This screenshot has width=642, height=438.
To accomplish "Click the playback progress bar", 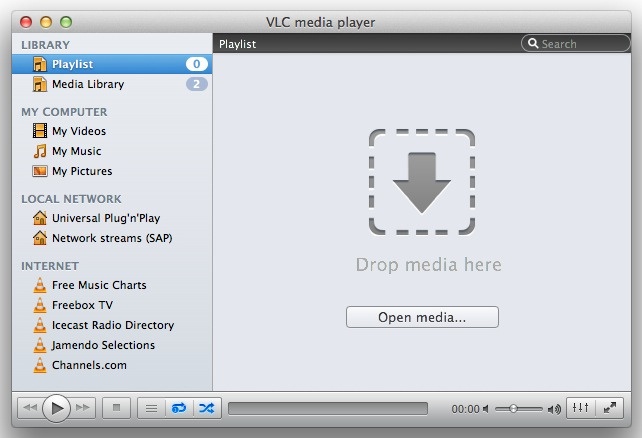I will tap(327, 408).
